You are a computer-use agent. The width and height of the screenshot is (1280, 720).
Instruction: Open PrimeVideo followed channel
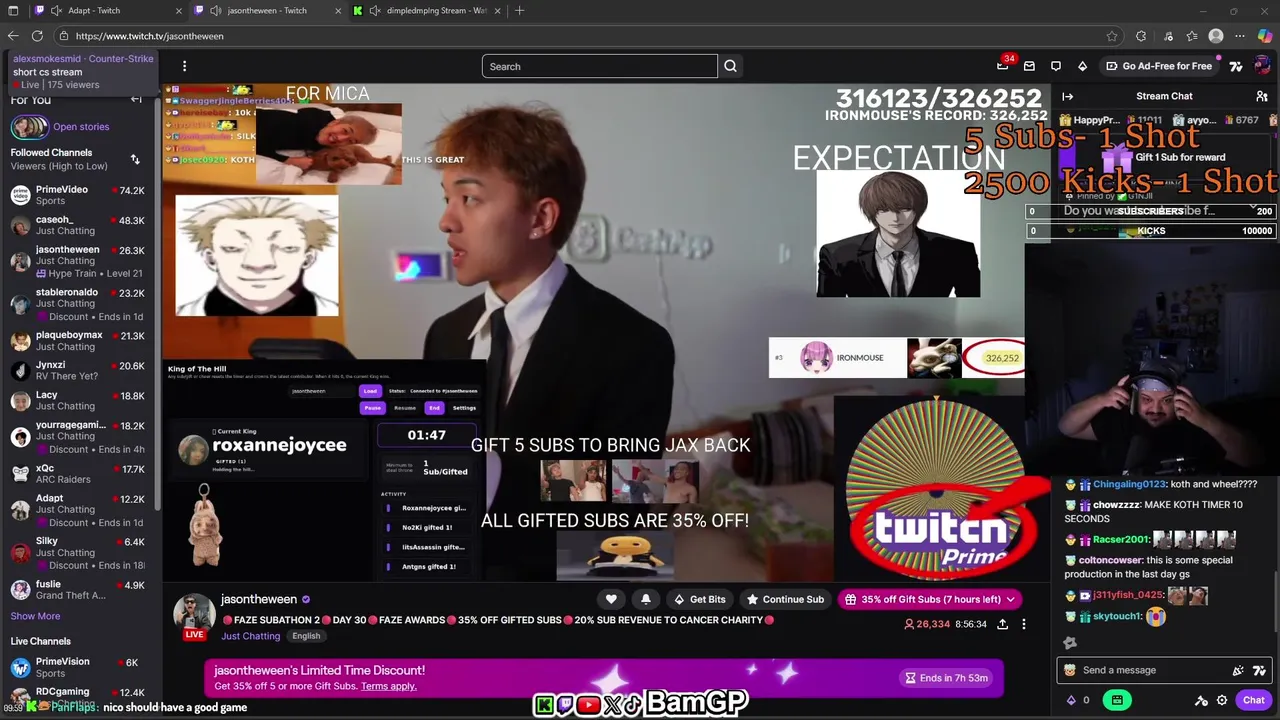coord(78,195)
